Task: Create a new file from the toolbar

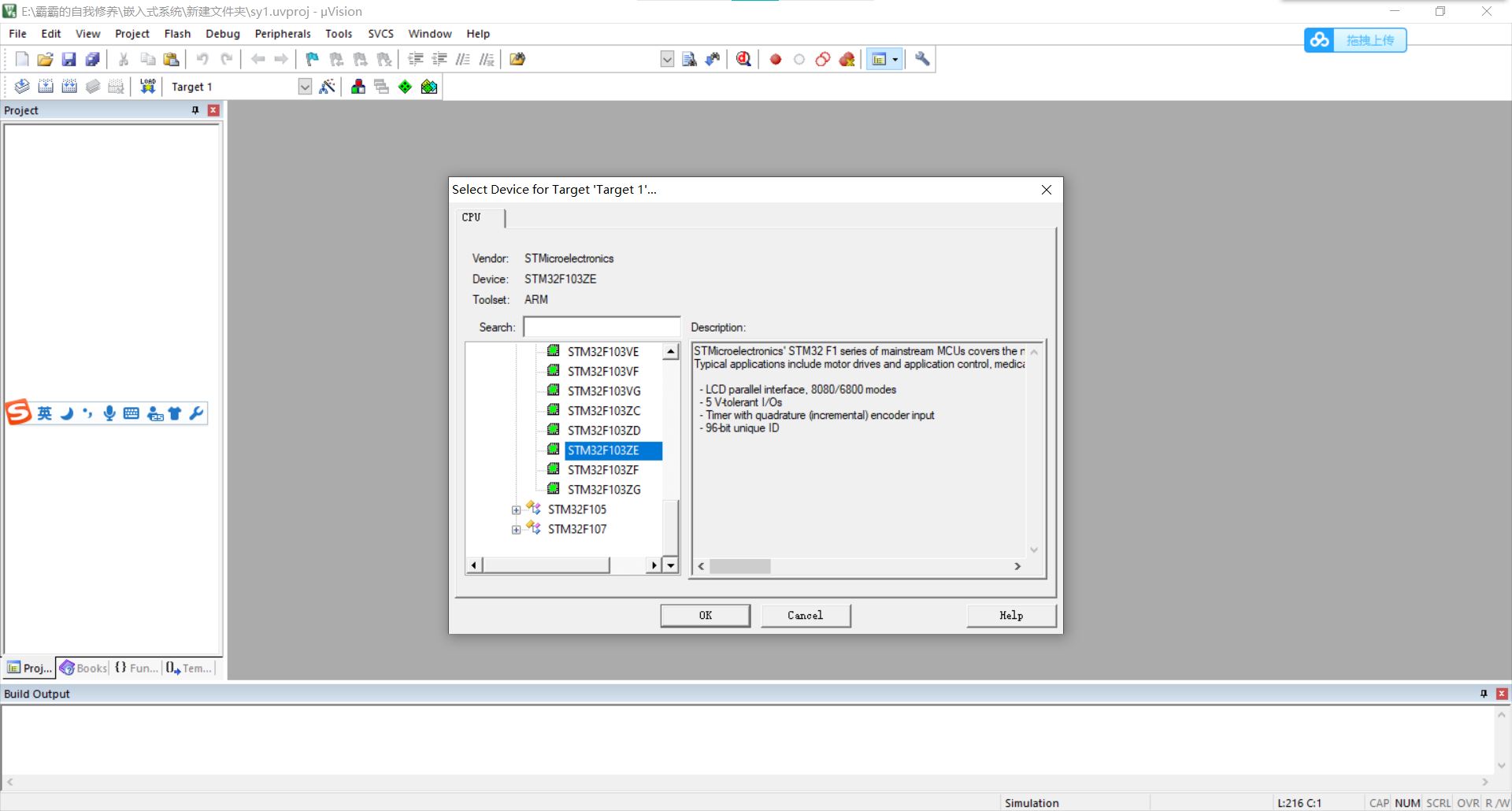Action: tap(22, 59)
